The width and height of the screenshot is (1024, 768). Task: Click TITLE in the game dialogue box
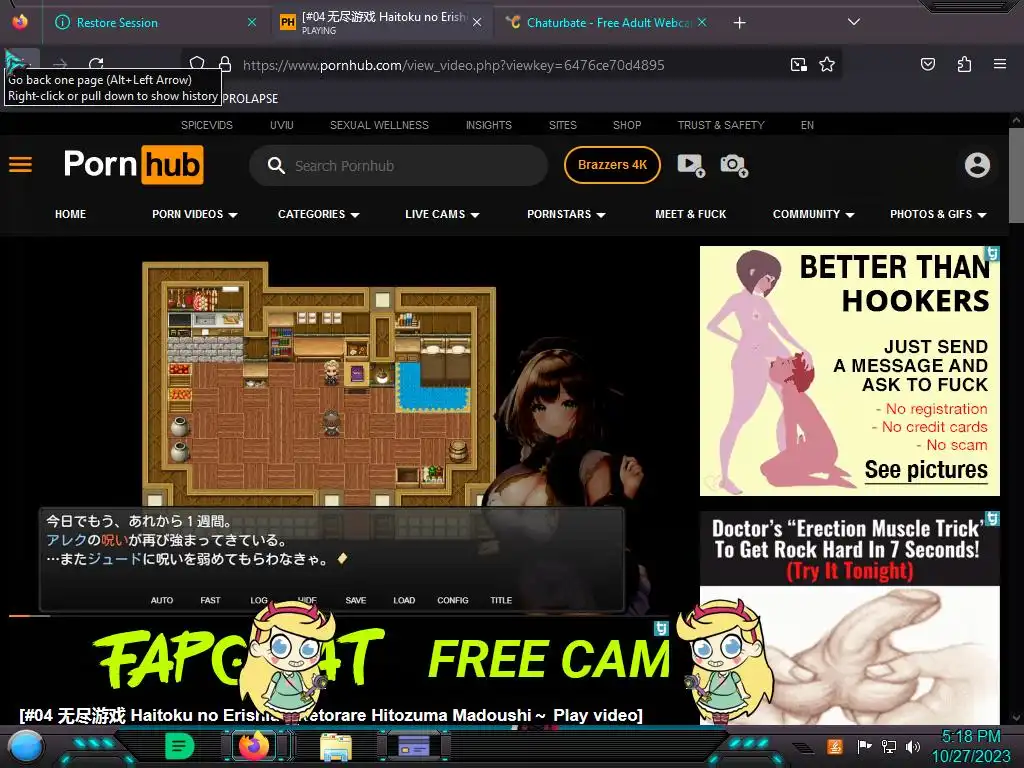click(x=501, y=600)
